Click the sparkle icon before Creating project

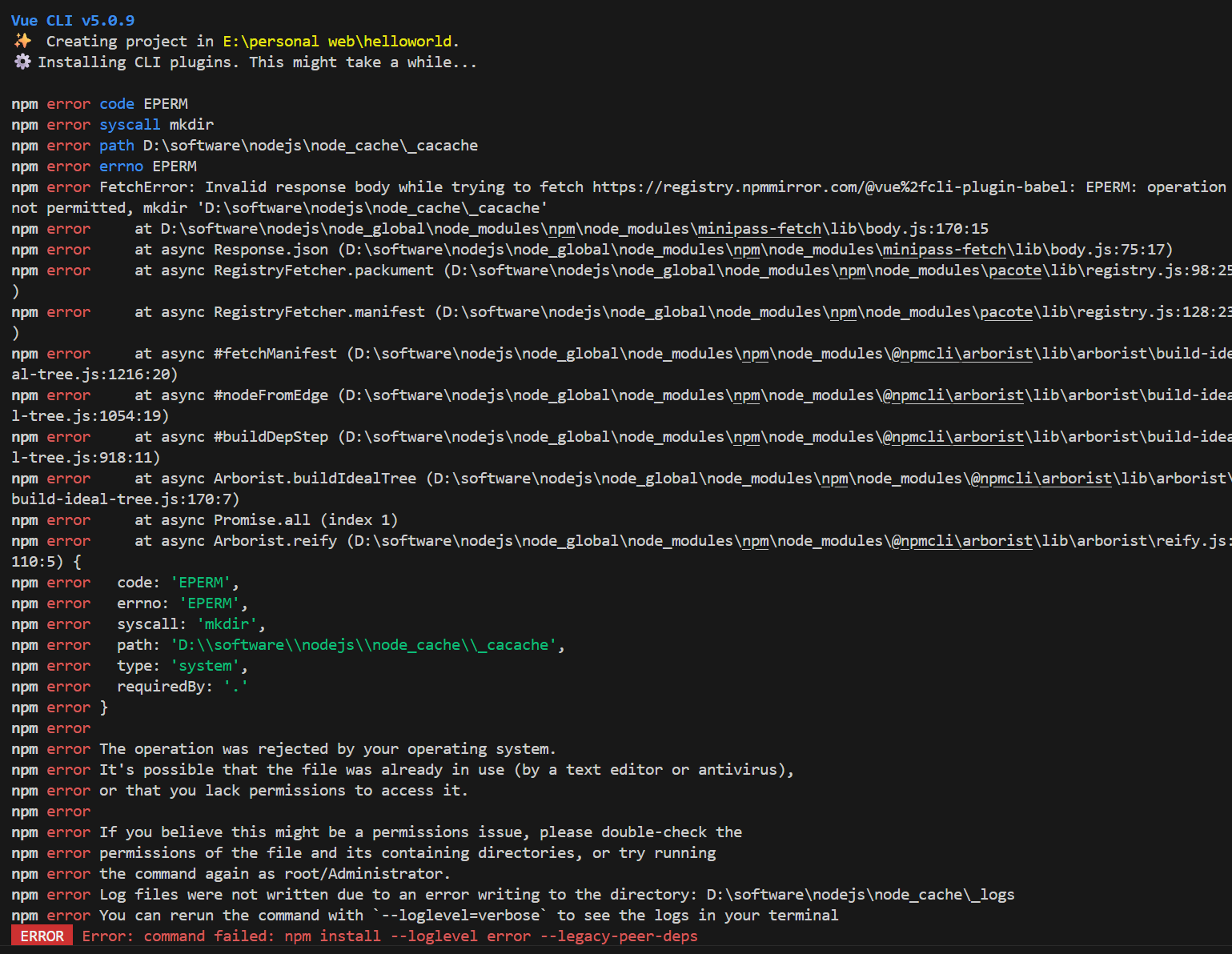click(x=22, y=41)
